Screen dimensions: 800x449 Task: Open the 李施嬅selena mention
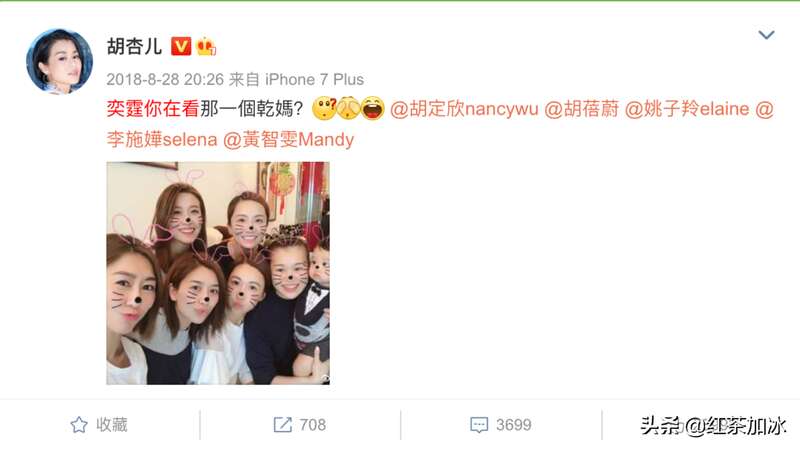[162, 139]
